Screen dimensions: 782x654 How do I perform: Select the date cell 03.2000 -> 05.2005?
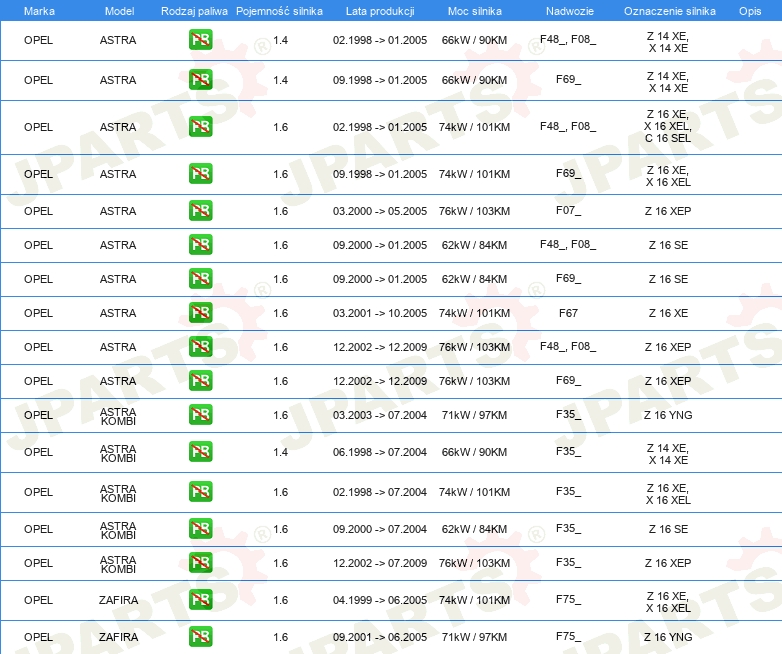tap(380, 211)
